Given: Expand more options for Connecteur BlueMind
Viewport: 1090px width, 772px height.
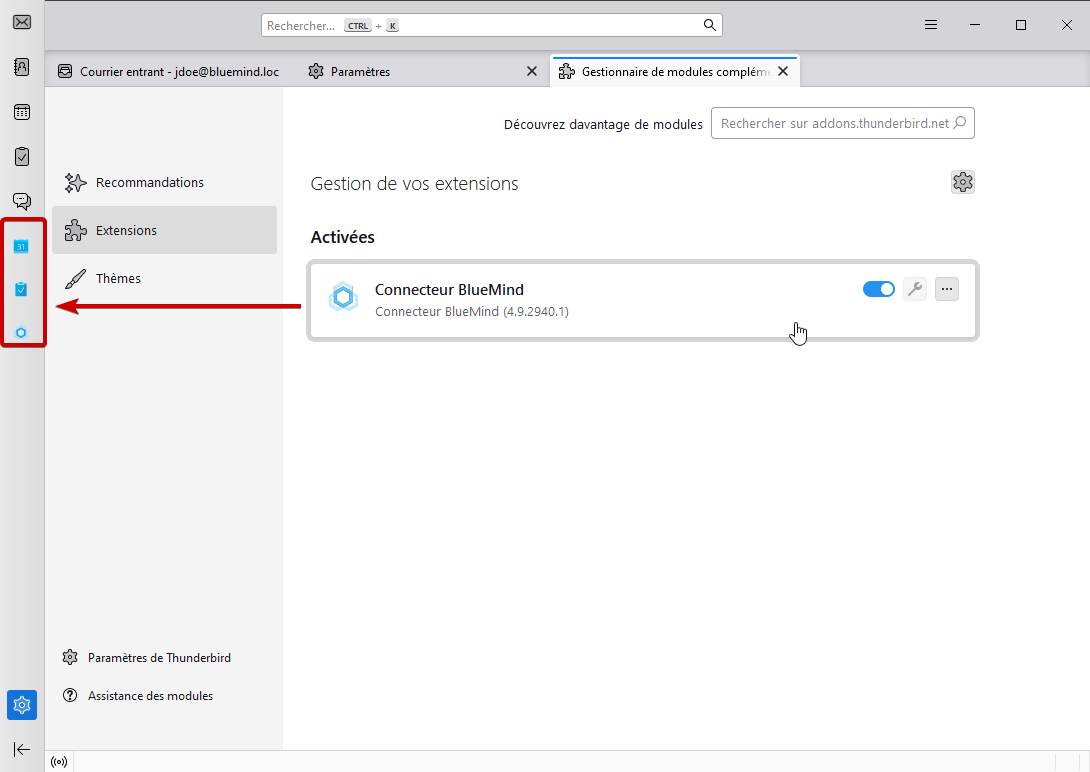Looking at the screenshot, I should tap(946, 289).
